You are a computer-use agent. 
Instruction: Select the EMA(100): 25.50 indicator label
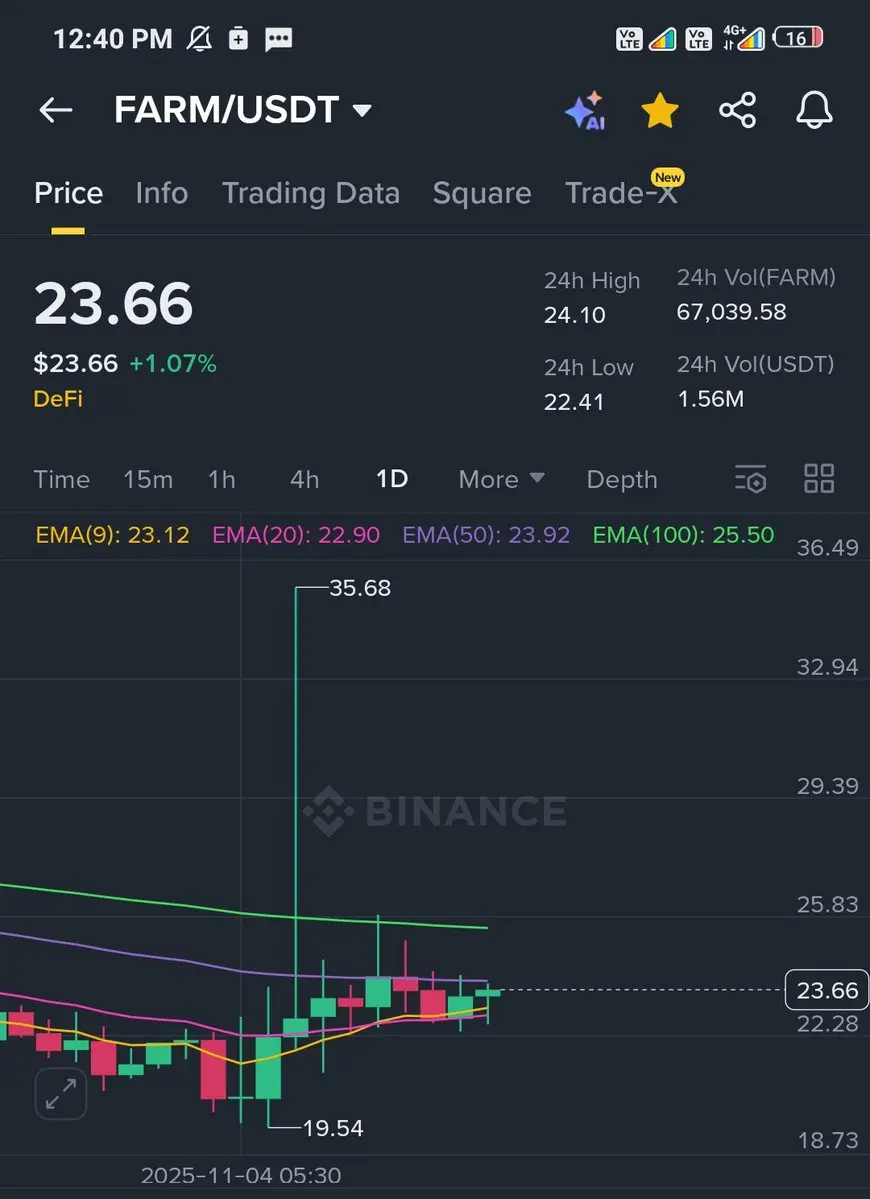pyautogui.click(x=683, y=535)
